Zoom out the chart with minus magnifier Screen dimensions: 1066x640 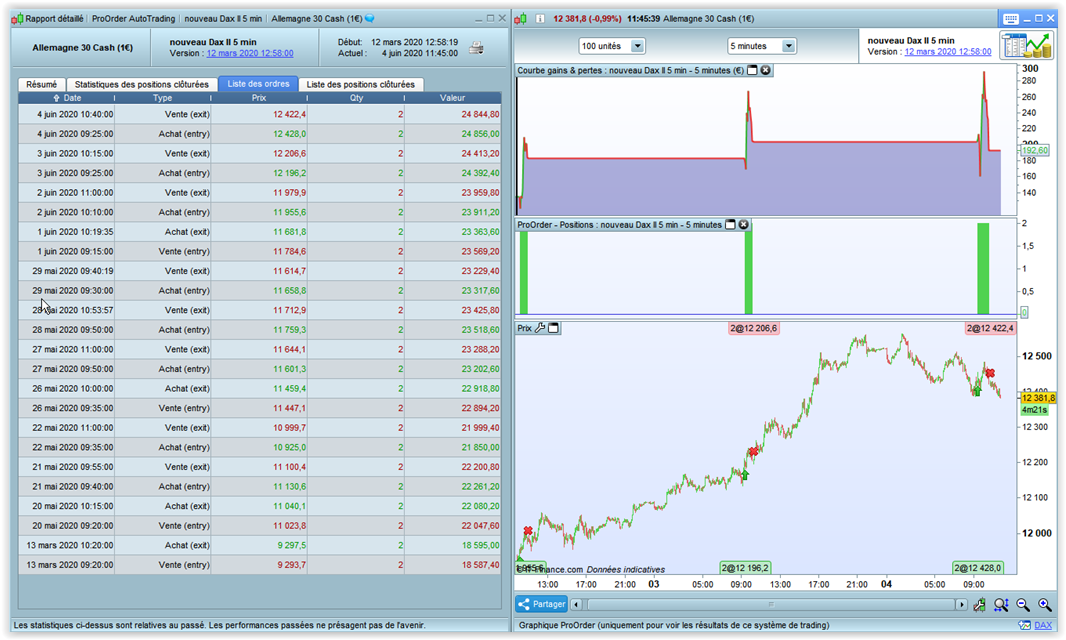tap(1022, 605)
